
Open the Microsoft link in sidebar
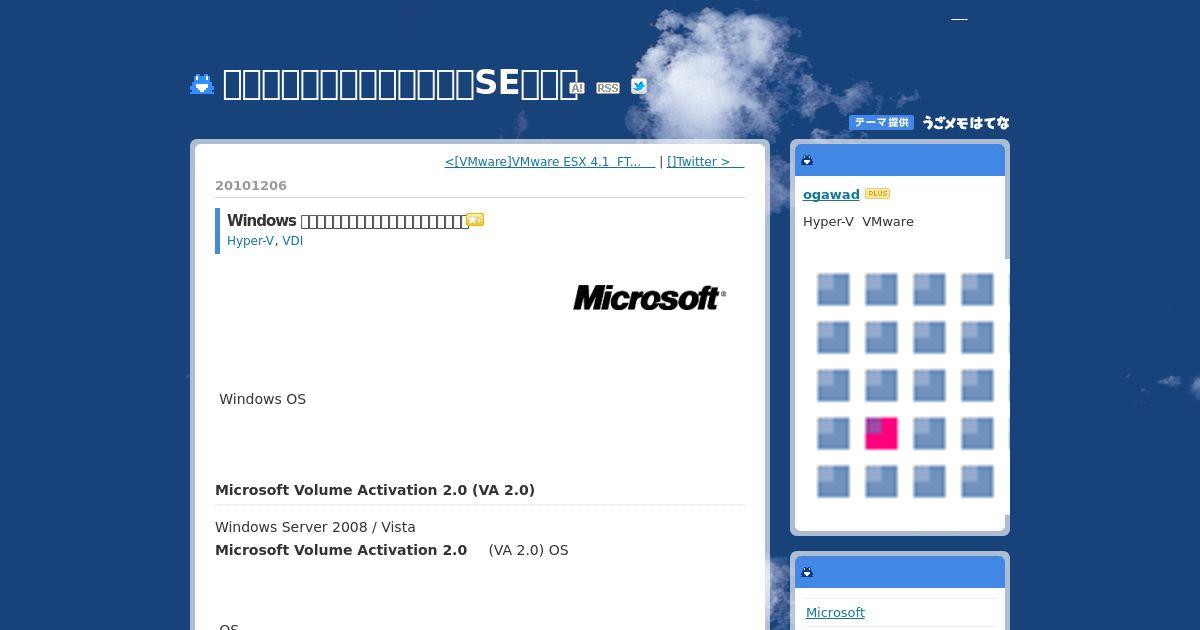(x=835, y=612)
